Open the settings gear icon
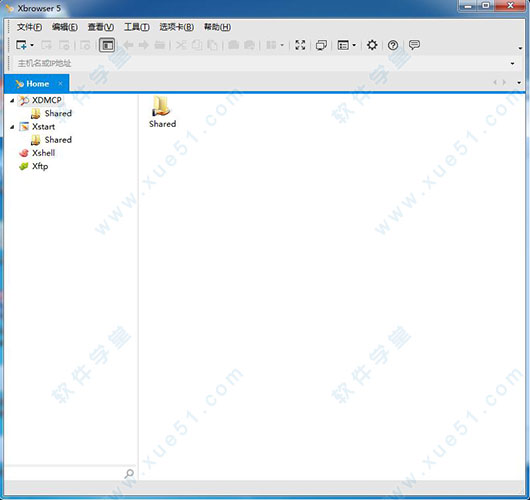The image size is (530, 500). click(x=372, y=45)
